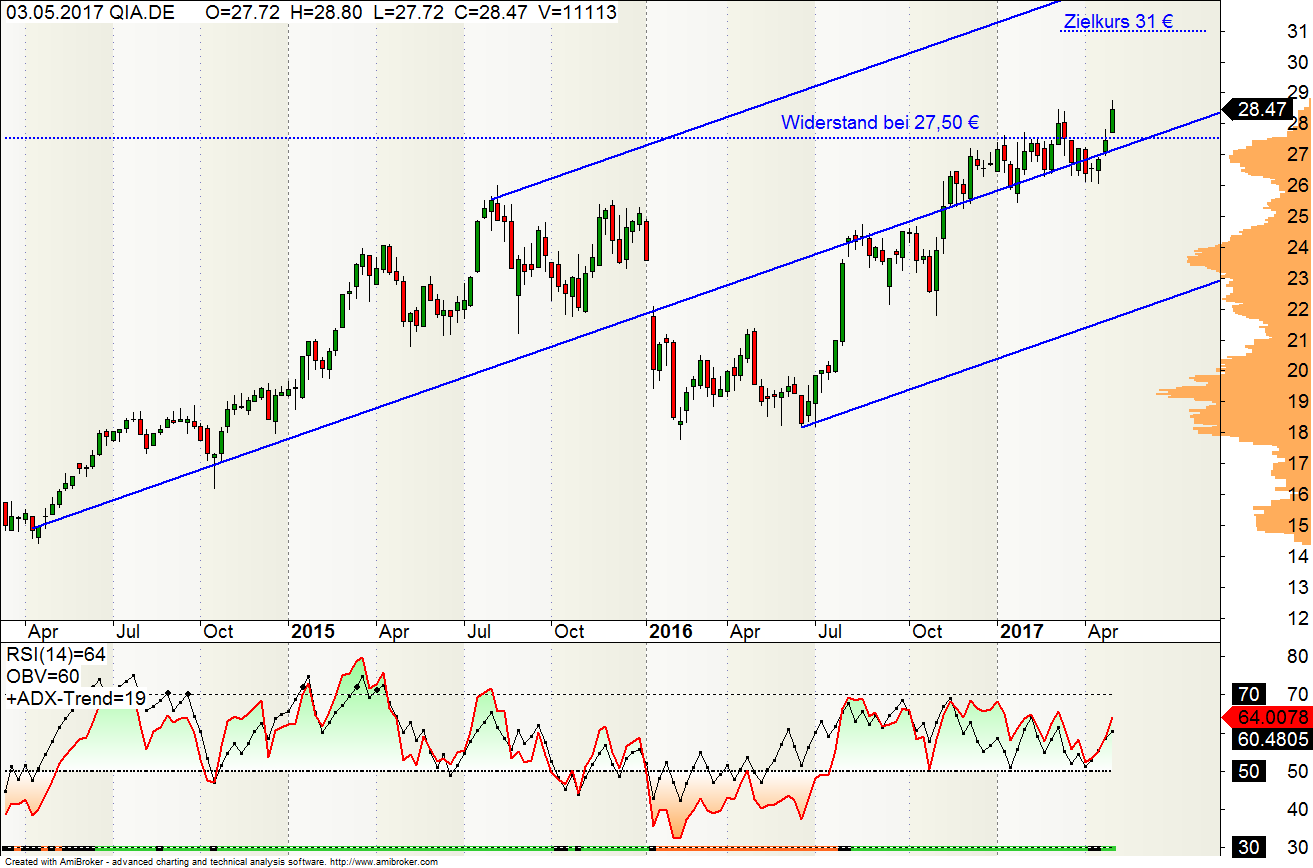Click the AmiBroker URL in the footer
This screenshot has width=1313, height=868.
click(x=385, y=862)
